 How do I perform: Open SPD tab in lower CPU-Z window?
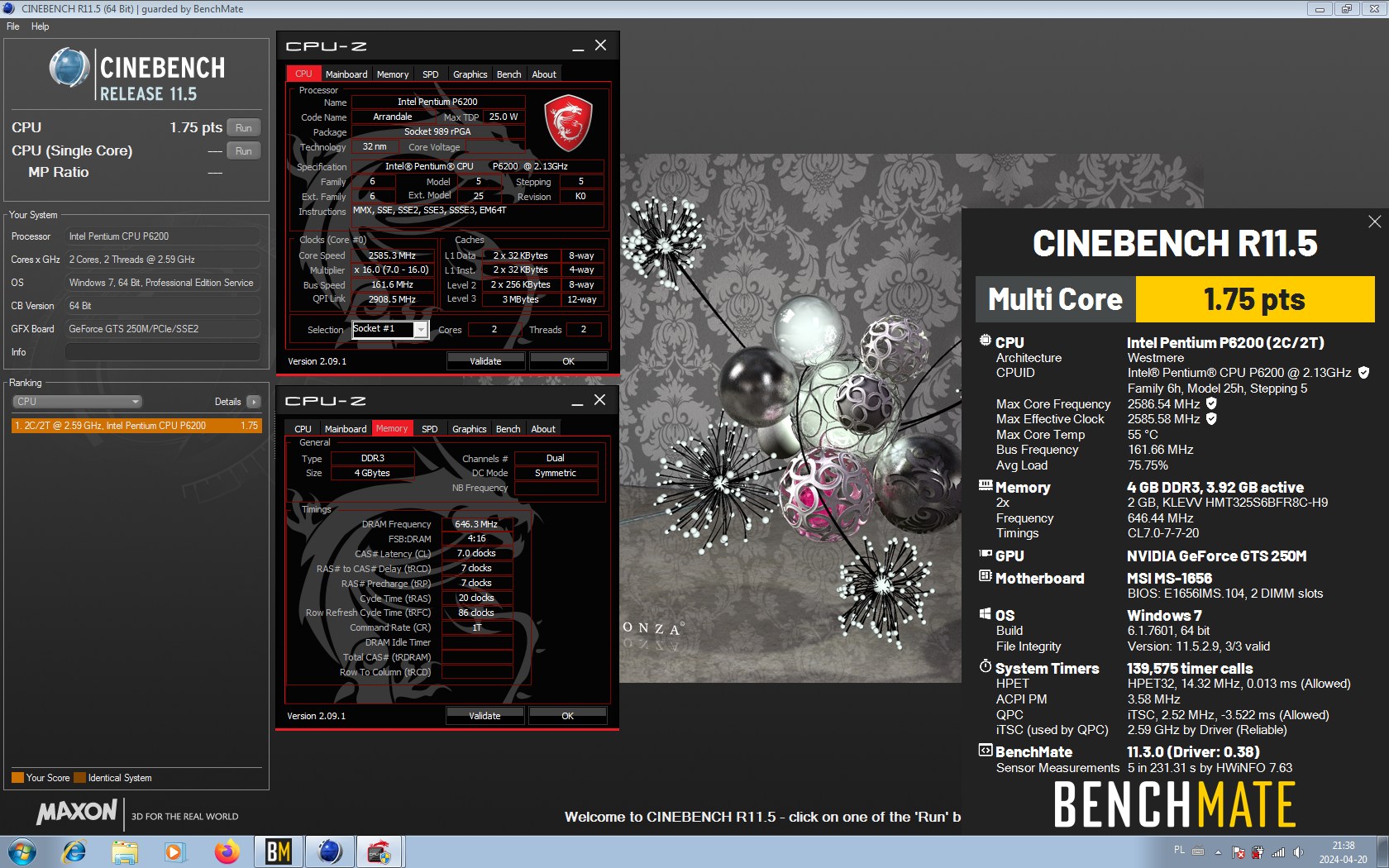pyautogui.click(x=430, y=429)
